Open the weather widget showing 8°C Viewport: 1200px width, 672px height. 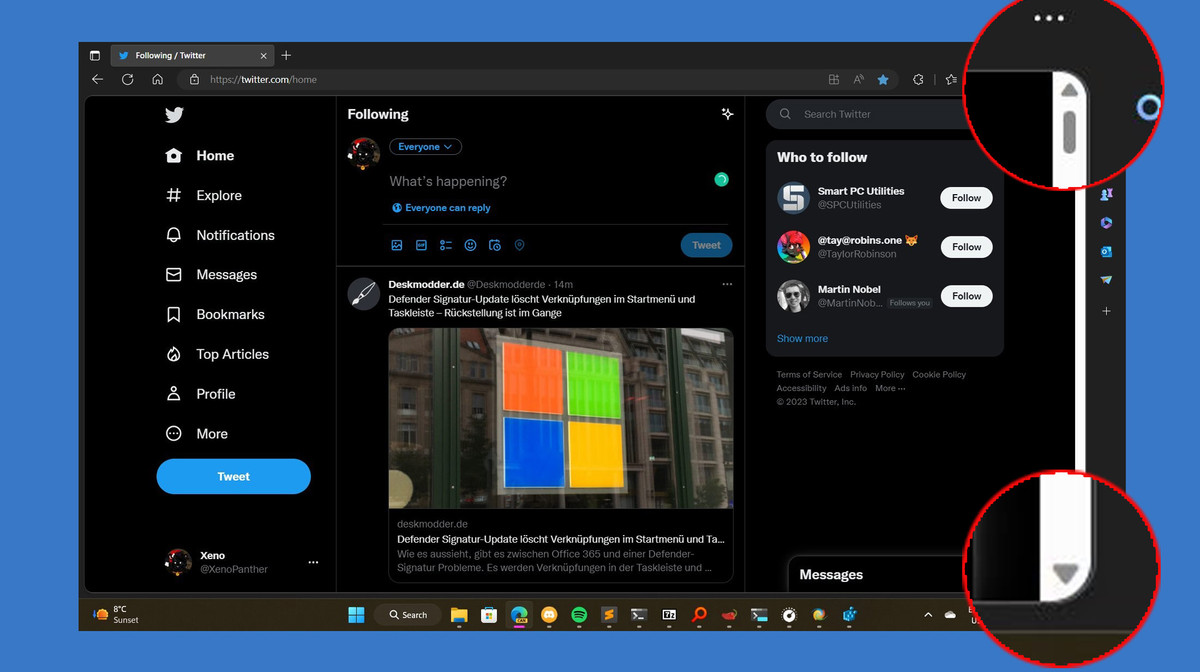[117, 614]
